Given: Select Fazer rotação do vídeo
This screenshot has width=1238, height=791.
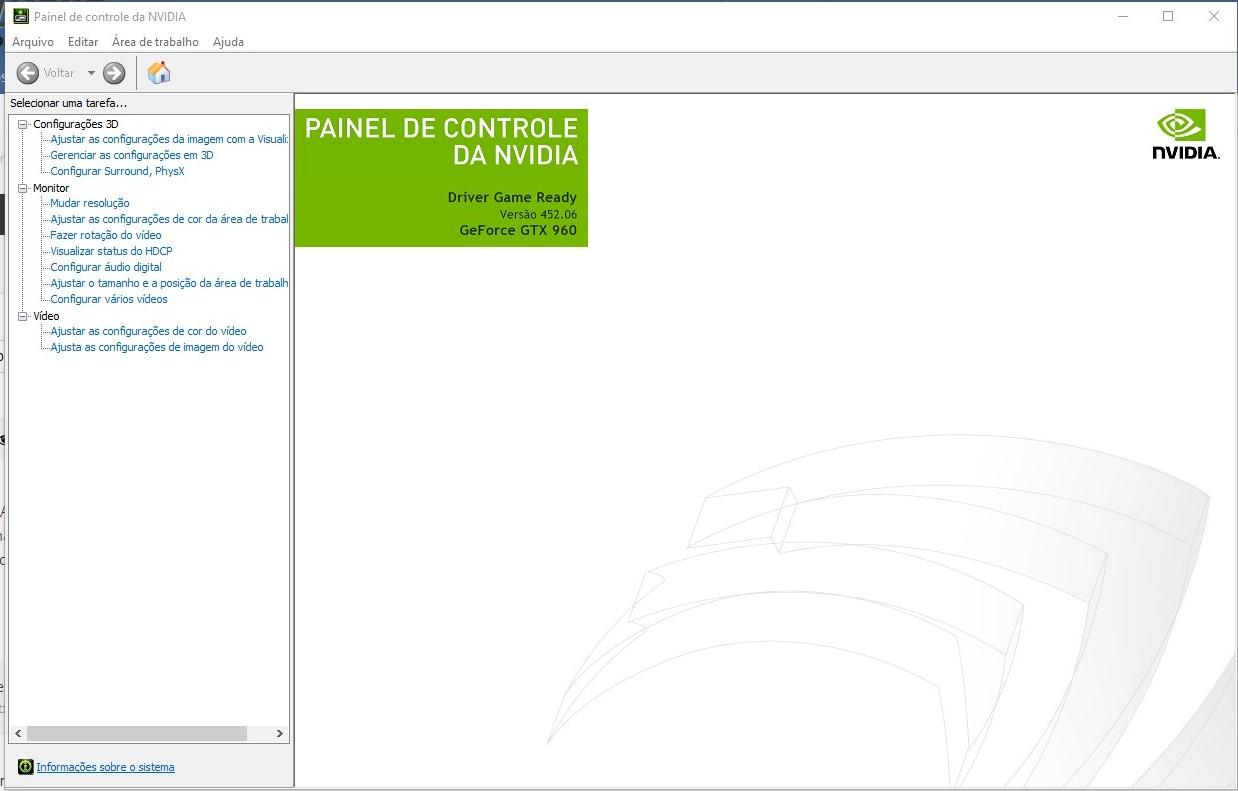Looking at the screenshot, I should pos(106,235).
